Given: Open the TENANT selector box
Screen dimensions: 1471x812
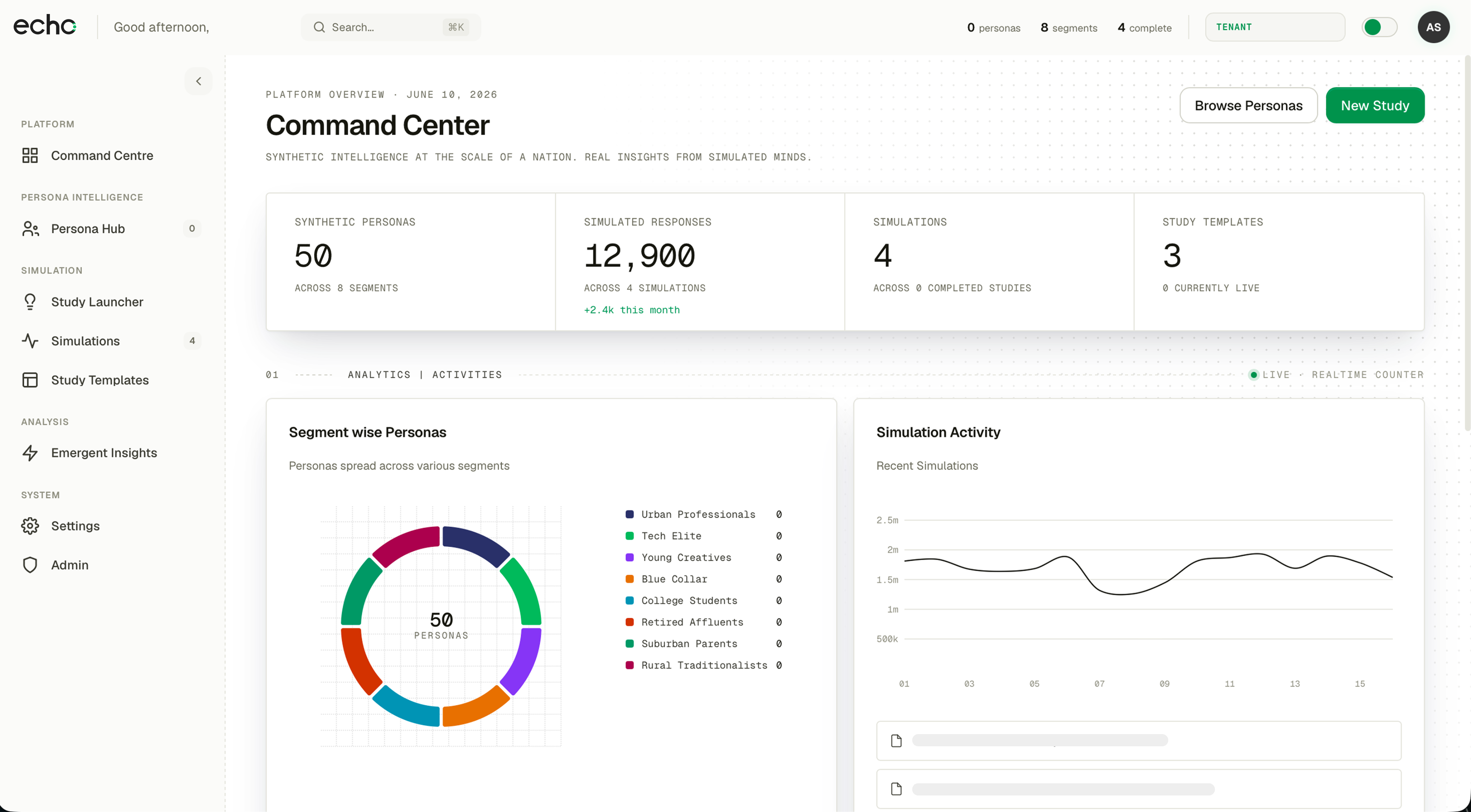Looking at the screenshot, I should coord(1275,27).
